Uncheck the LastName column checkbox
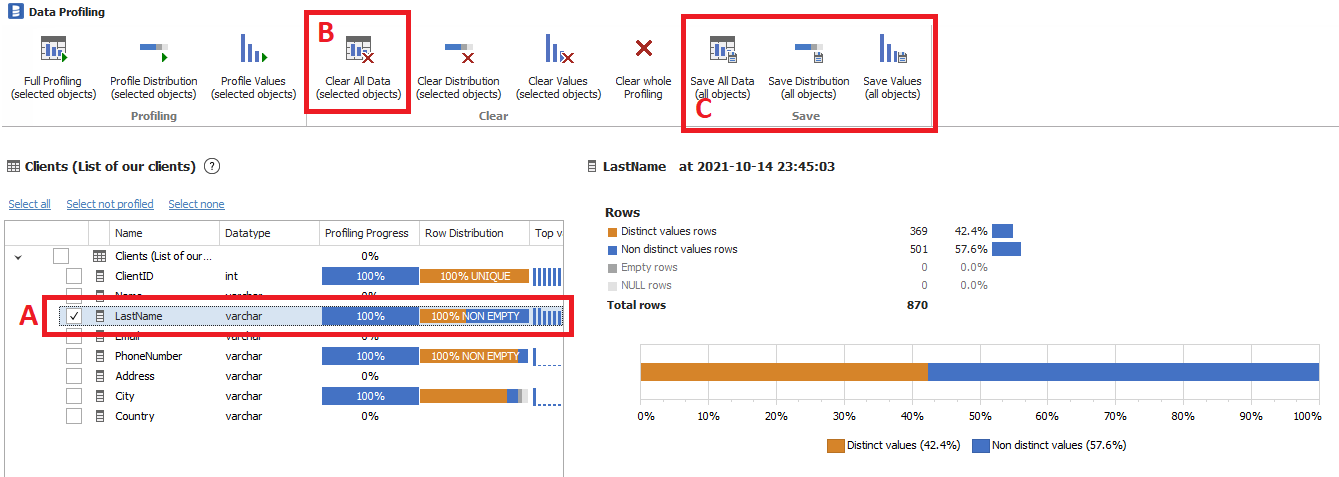The height and width of the screenshot is (477, 1339). click(74, 316)
